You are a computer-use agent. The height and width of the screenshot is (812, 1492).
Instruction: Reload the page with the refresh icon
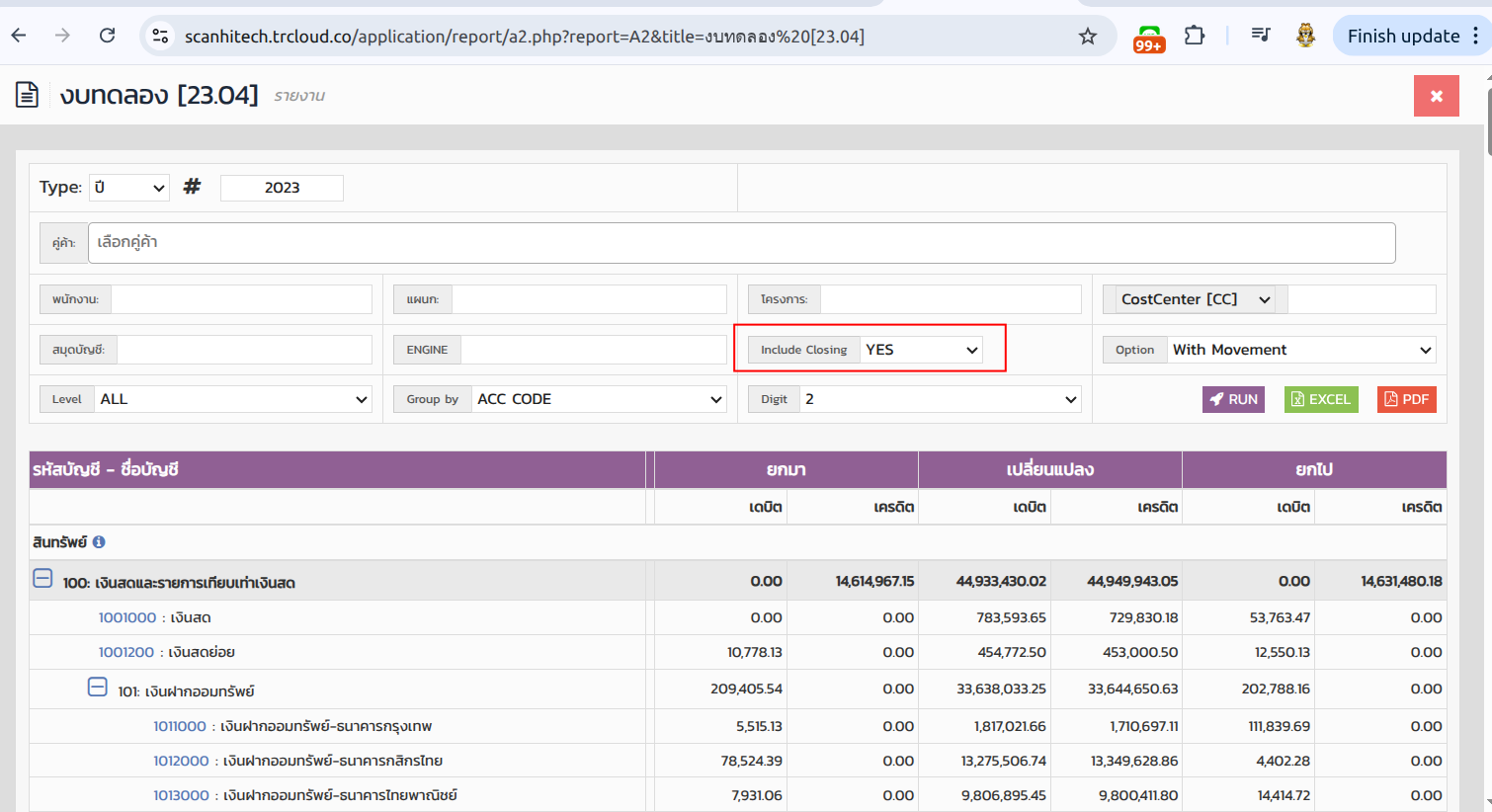coord(107,36)
